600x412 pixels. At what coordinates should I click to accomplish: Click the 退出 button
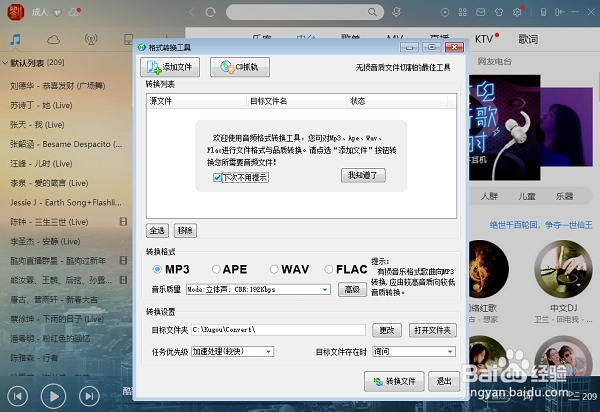pos(444,381)
